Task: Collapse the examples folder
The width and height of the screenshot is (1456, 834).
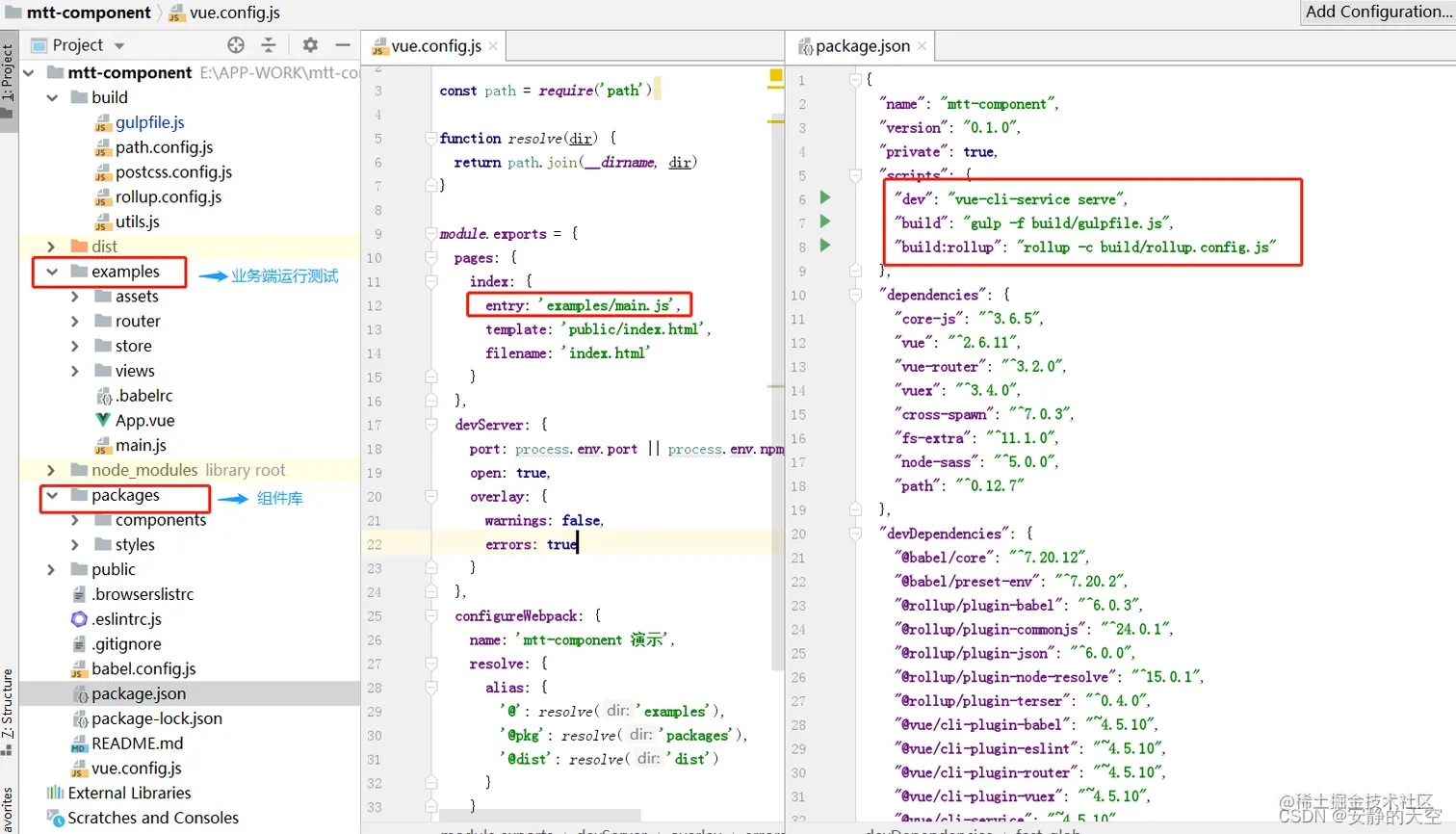Action: [x=52, y=272]
